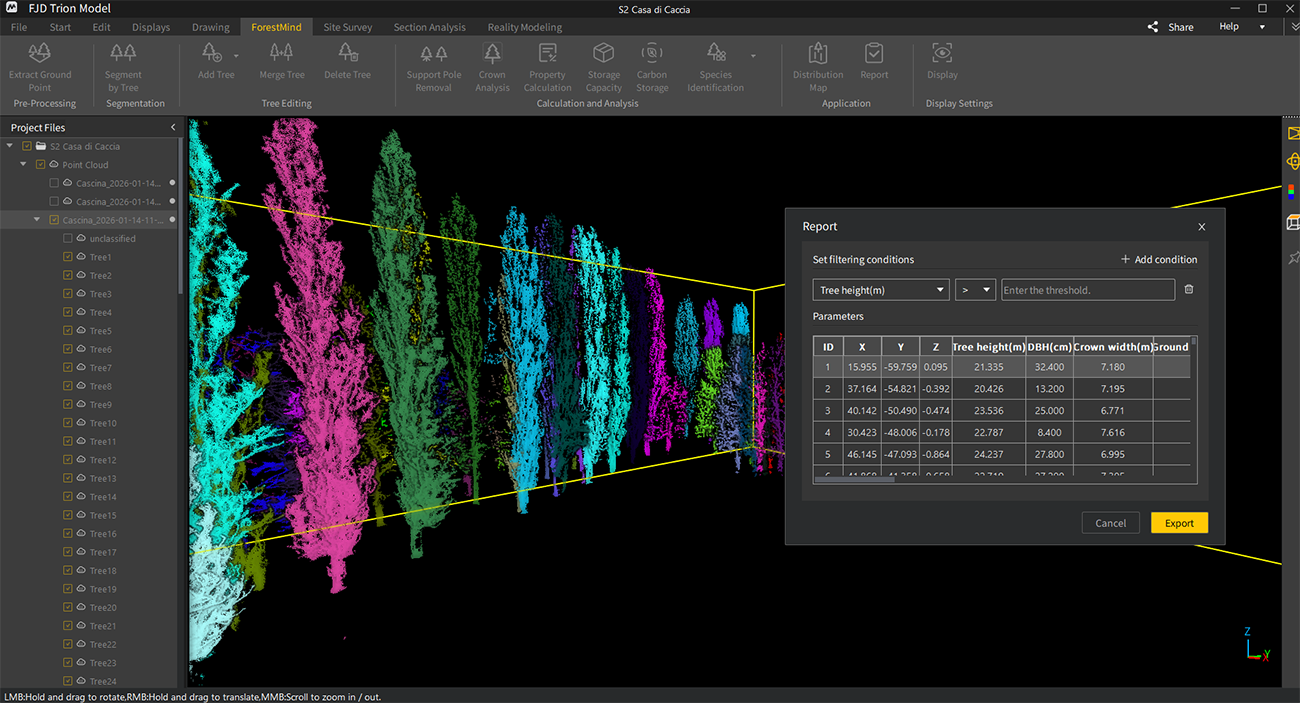
Task: Open the Section Analysis tab
Action: [x=429, y=27]
